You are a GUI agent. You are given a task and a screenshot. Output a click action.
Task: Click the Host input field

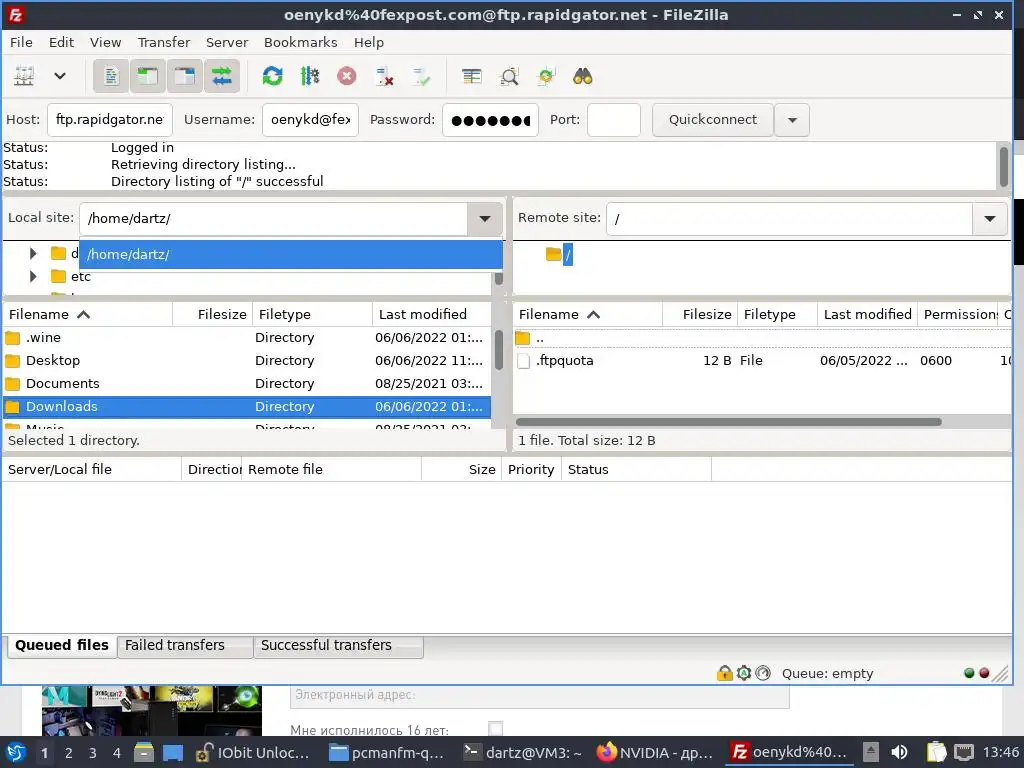[x=110, y=120]
